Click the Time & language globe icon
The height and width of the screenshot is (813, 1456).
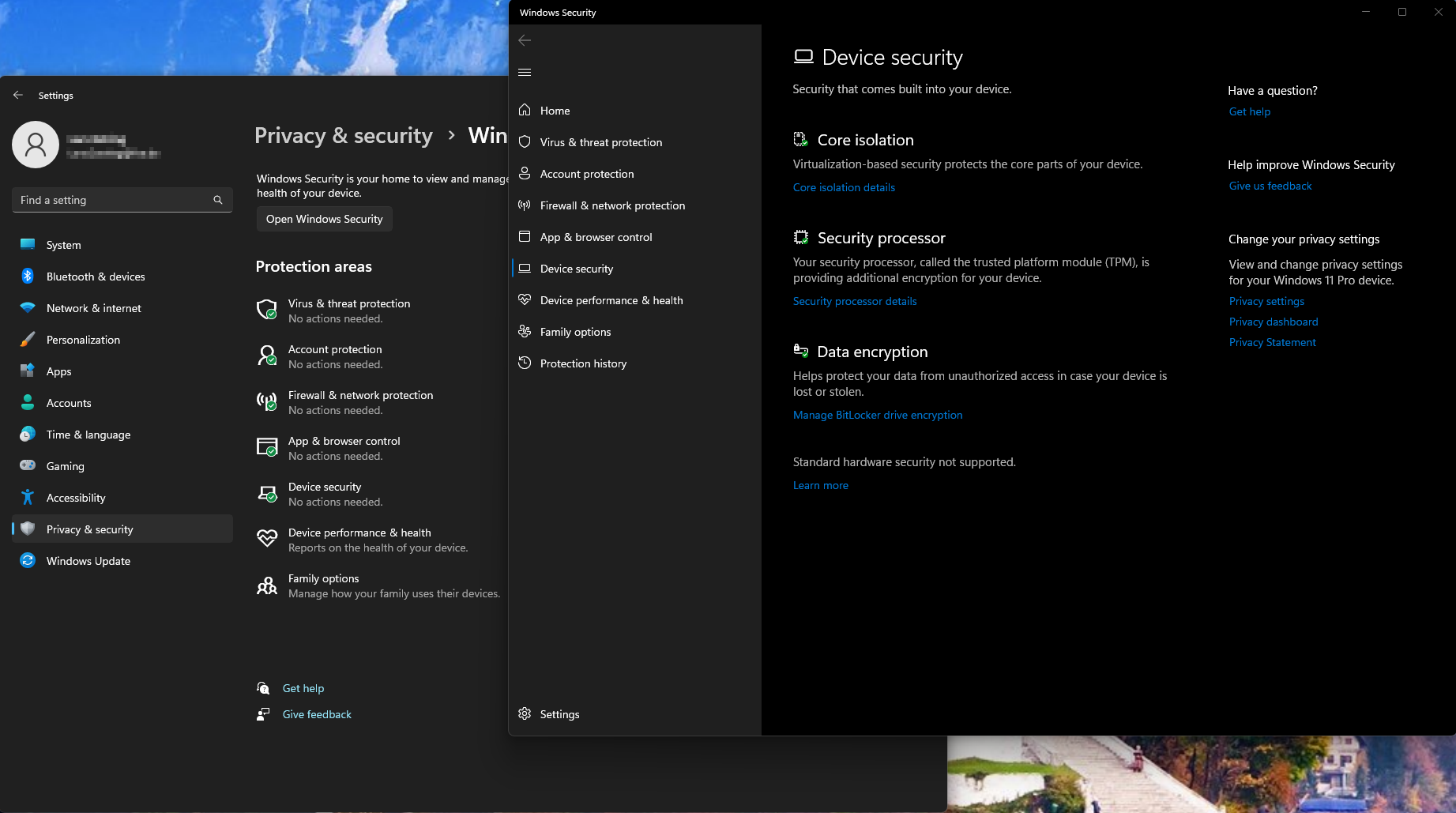[x=28, y=434]
